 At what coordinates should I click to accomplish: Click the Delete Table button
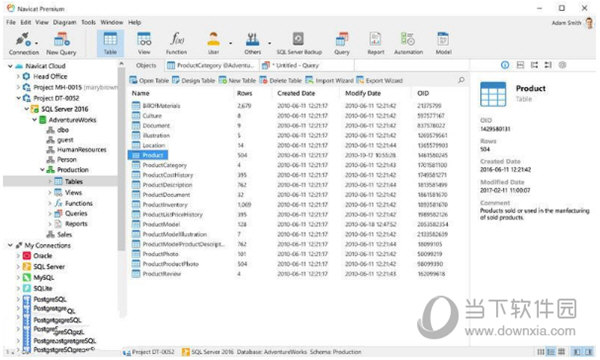tap(280, 80)
